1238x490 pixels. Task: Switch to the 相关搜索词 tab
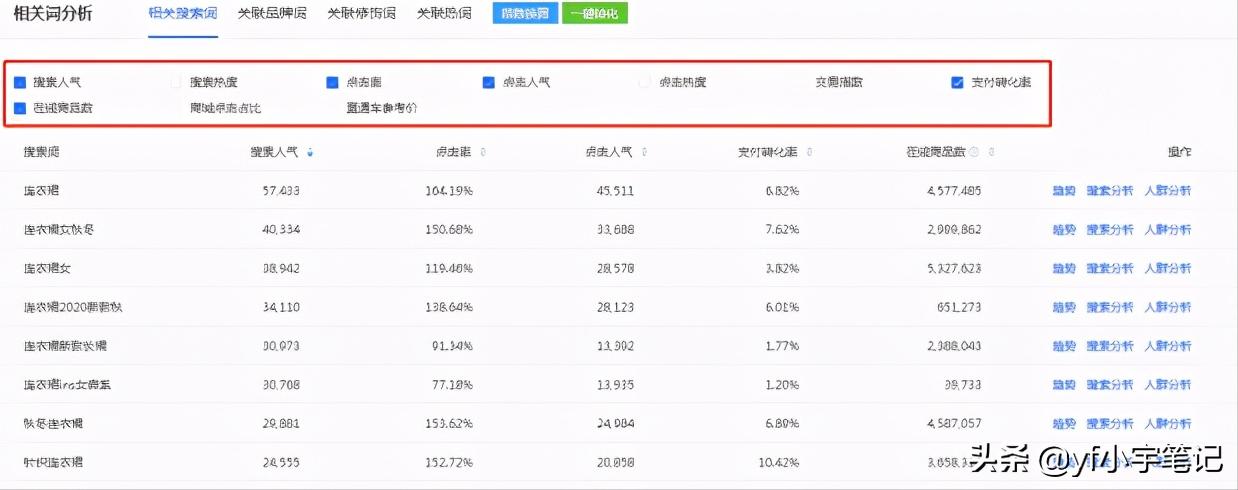[183, 14]
